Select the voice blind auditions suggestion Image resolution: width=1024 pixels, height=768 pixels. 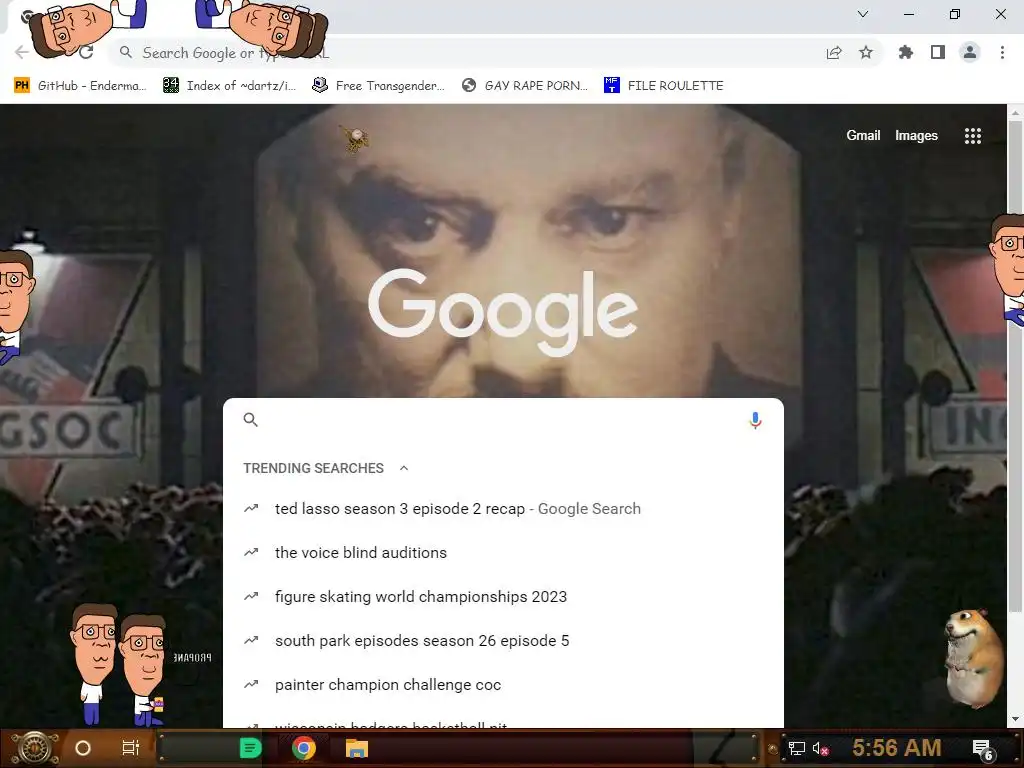(x=504, y=552)
